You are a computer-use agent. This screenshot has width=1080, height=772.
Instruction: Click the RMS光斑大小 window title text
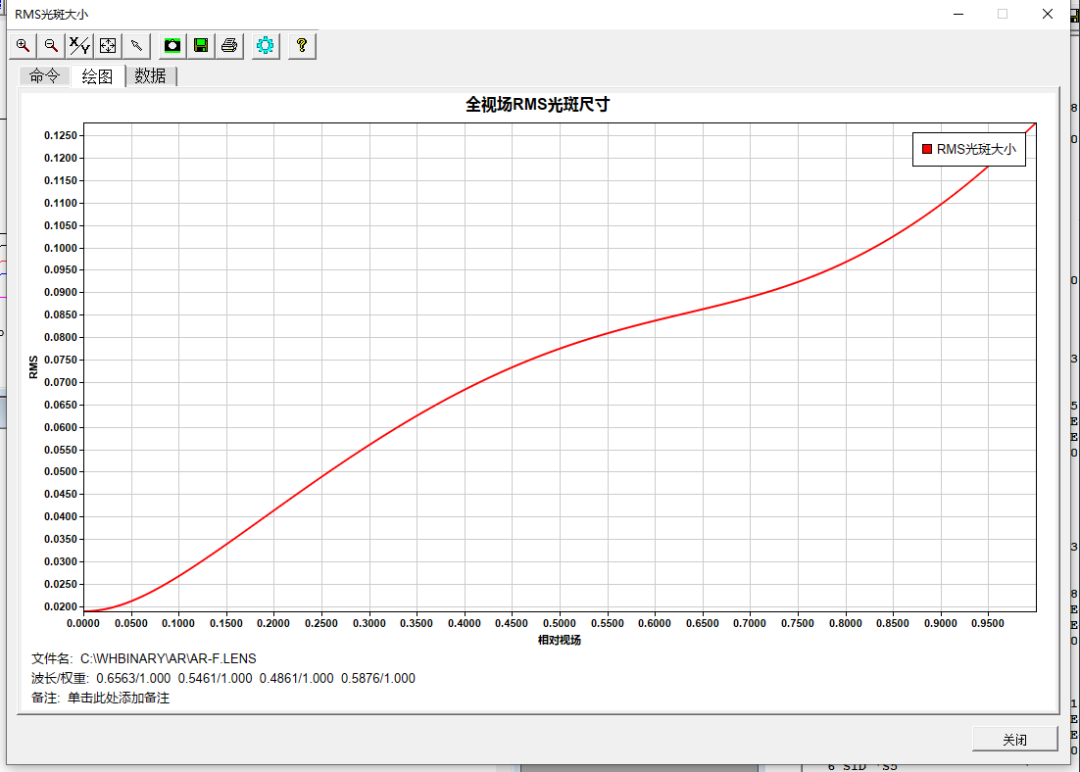[52, 14]
